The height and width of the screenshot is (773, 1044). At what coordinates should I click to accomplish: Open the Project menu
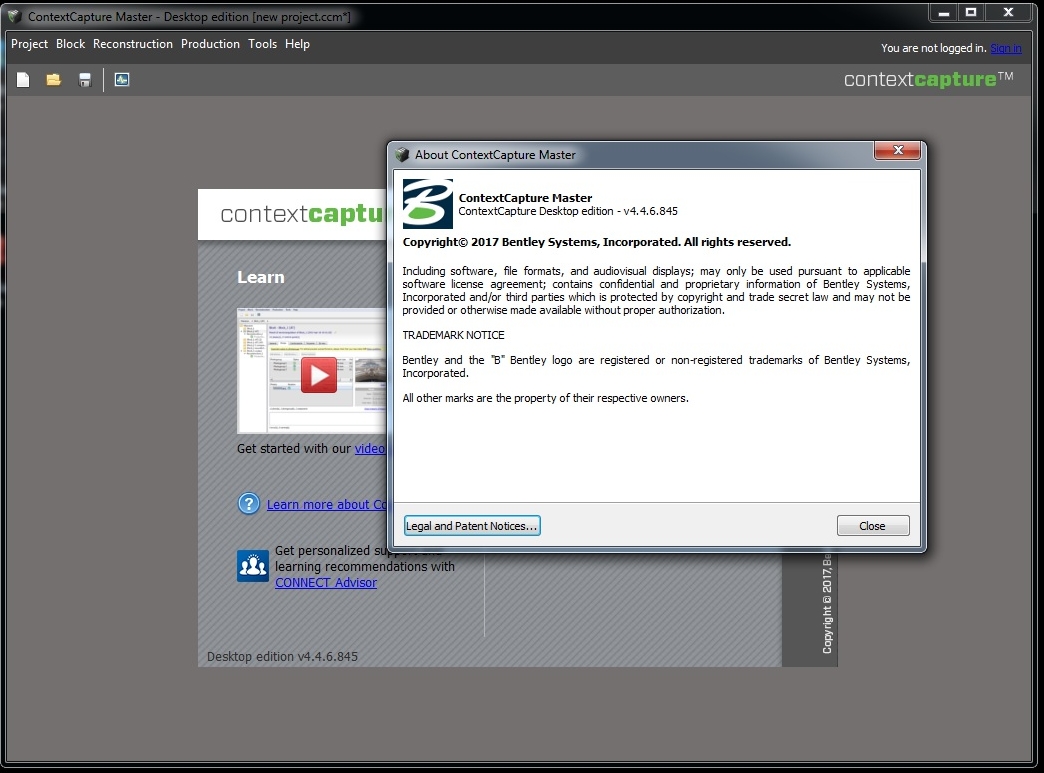click(29, 44)
